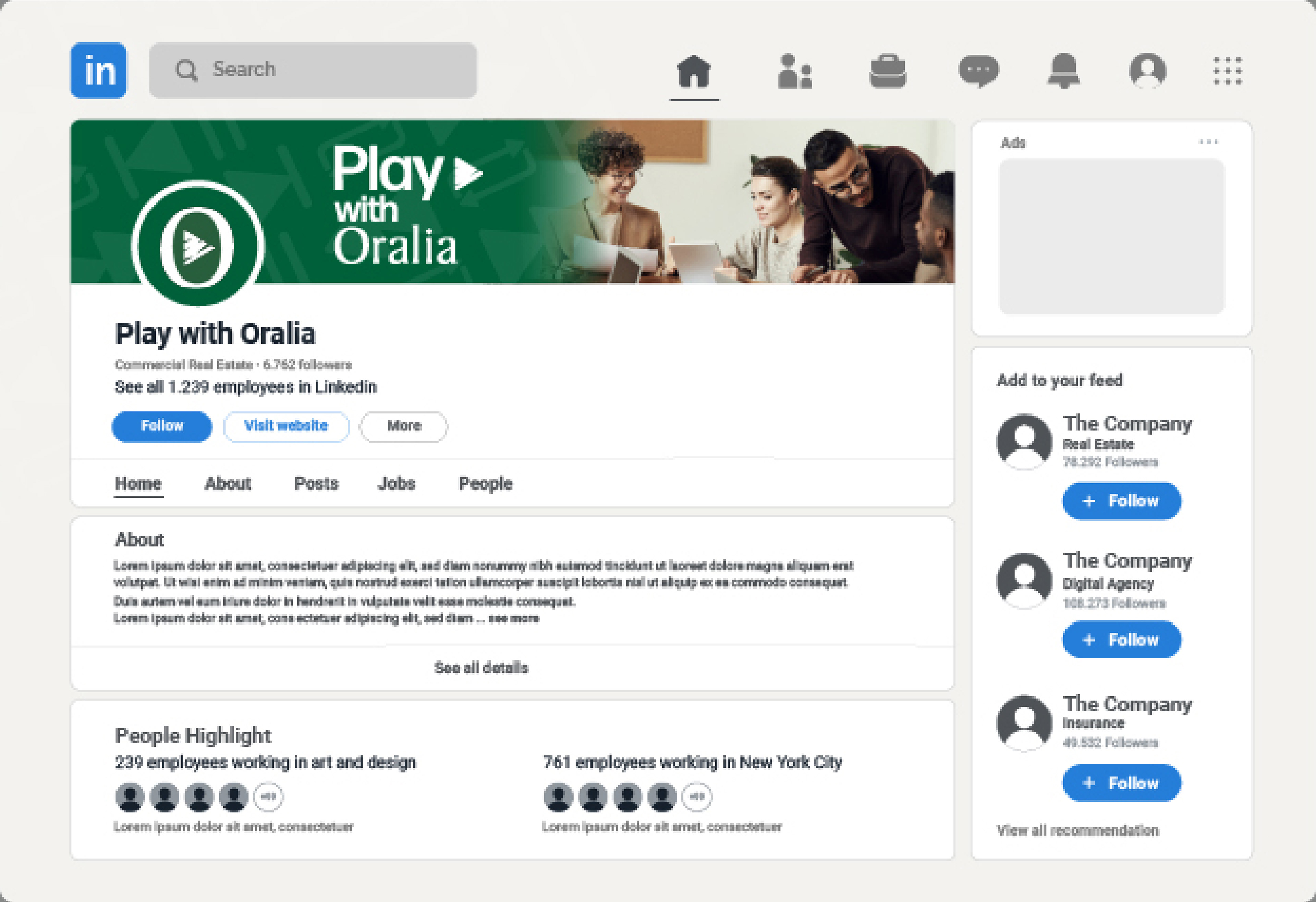Open the Notifications bell icon
The width and height of the screenshot is (1316, 902).
[1064, 71]
